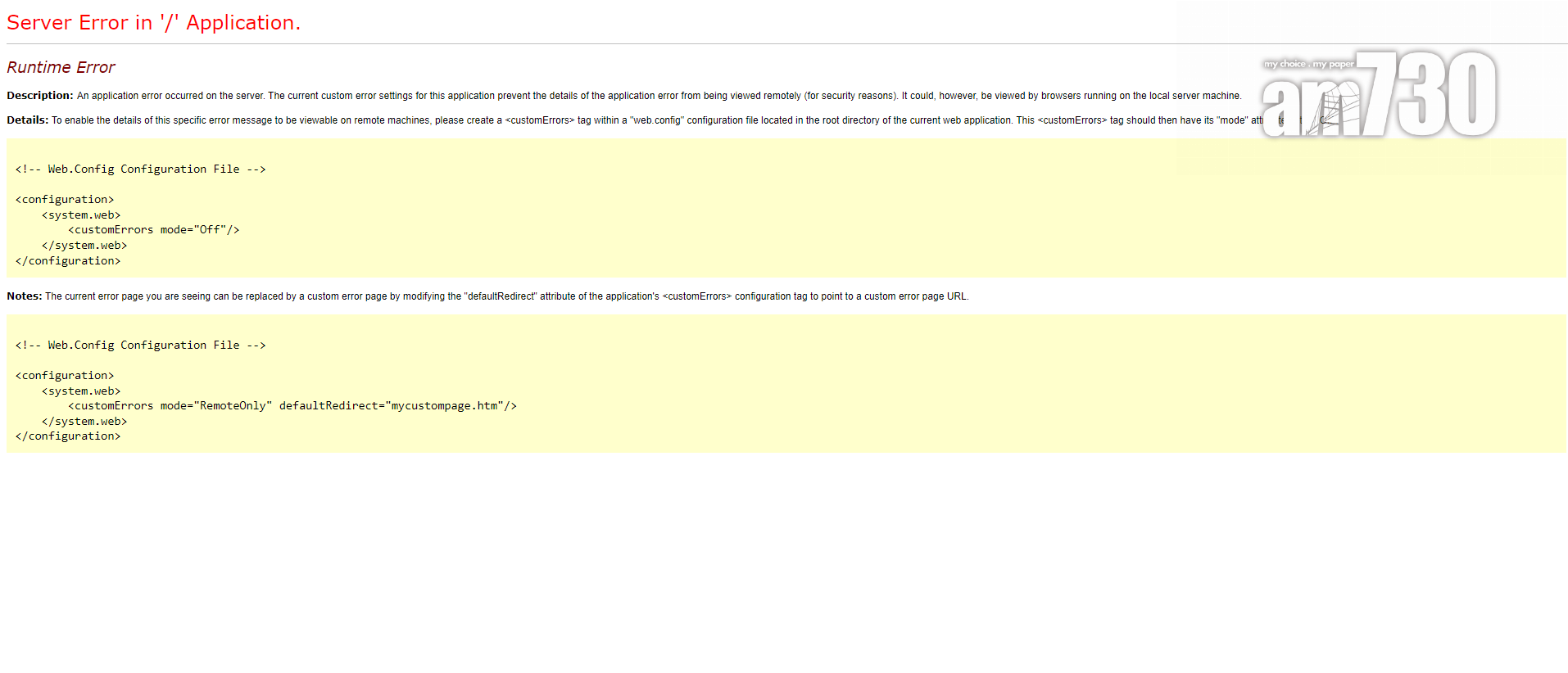The width and height of the screenshot is (1568, 673).
Task: Click the 'Server Error in '/' Application' heading
Action: coord(153,23)
